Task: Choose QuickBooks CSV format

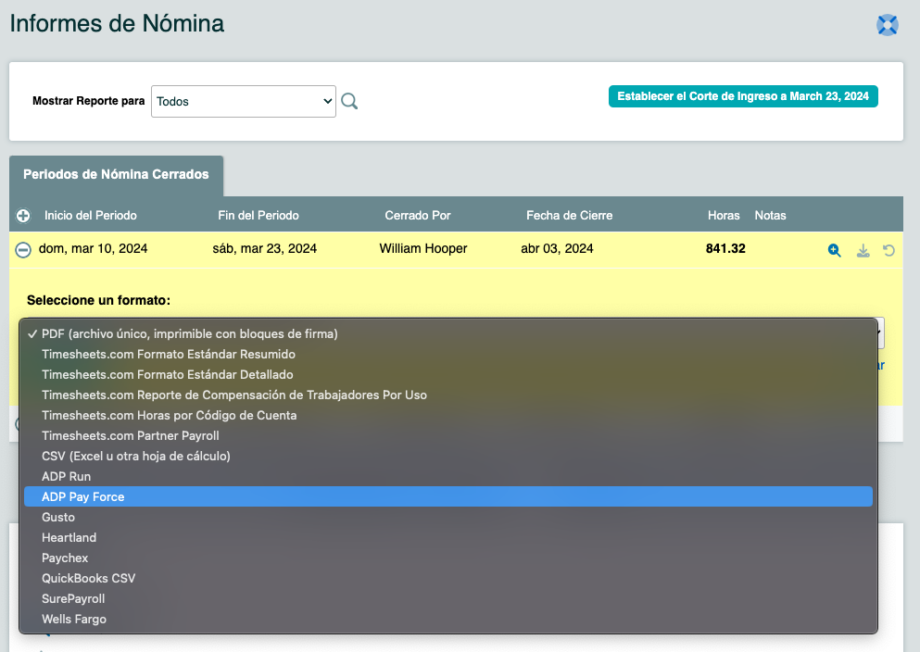Action: coord(448,579)
